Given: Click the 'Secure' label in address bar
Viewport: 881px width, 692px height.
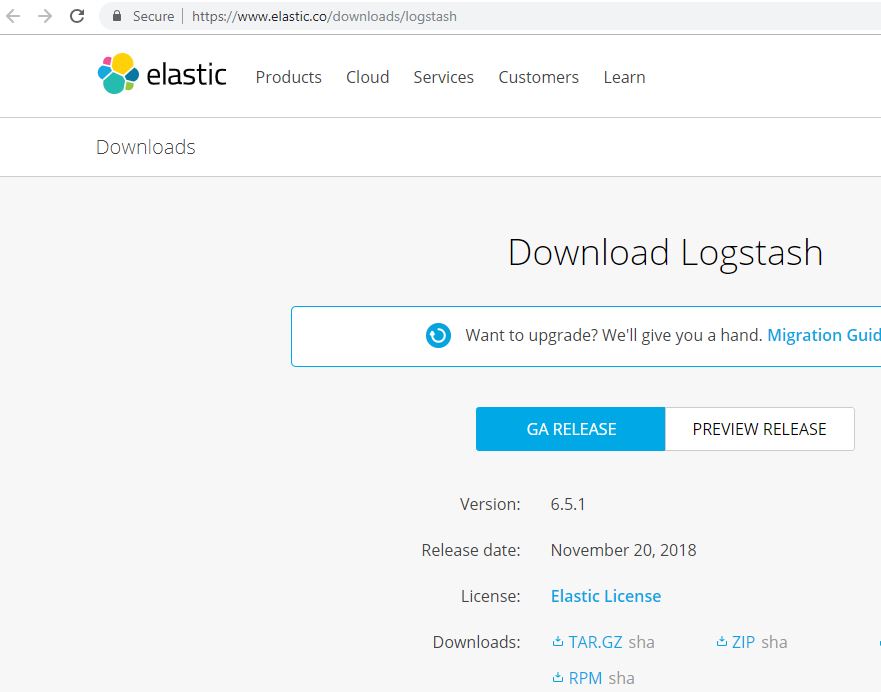Looking at the screenshot, I should tap(153, 16).
